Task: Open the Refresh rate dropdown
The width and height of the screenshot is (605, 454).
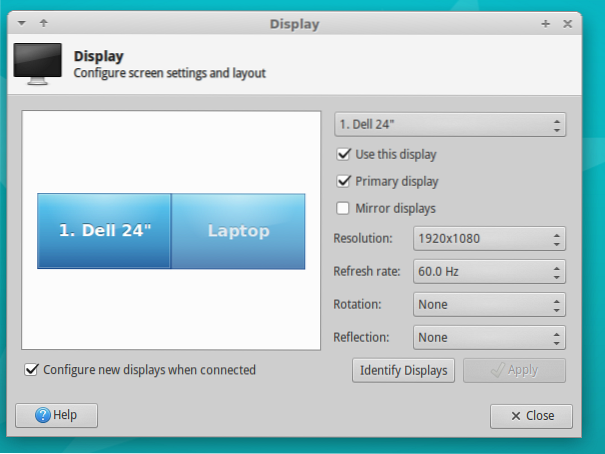Action: point(489,272)
